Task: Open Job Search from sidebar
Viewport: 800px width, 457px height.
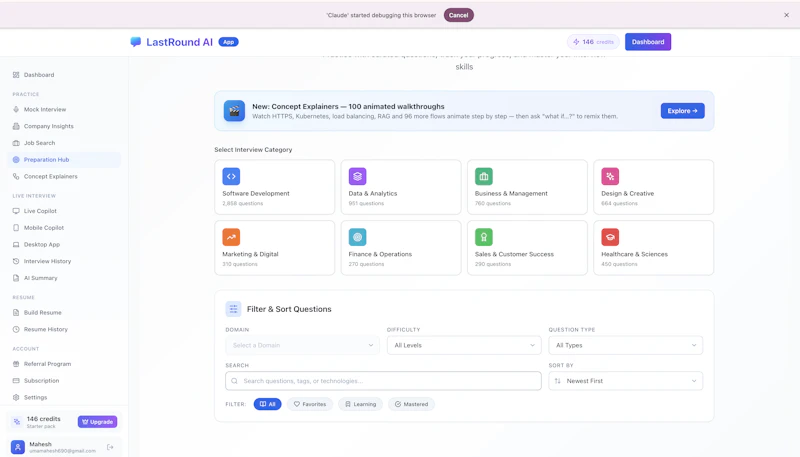Action: click(39, 143)
